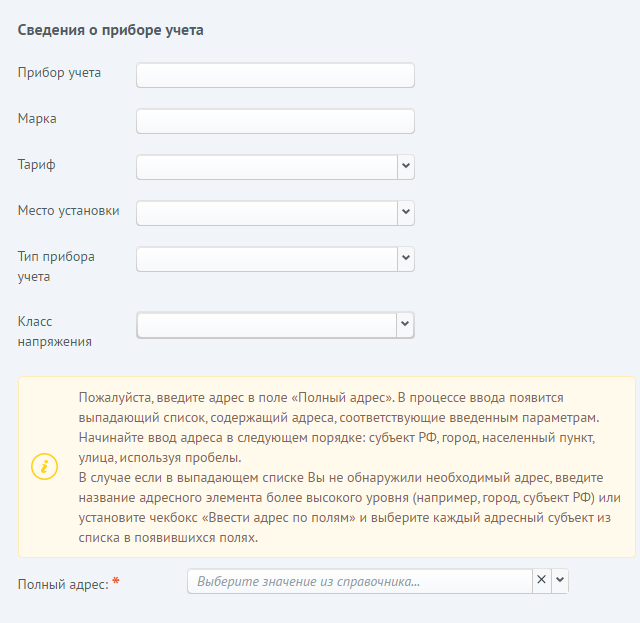Click the Прибор учета label

coord(59,72)
